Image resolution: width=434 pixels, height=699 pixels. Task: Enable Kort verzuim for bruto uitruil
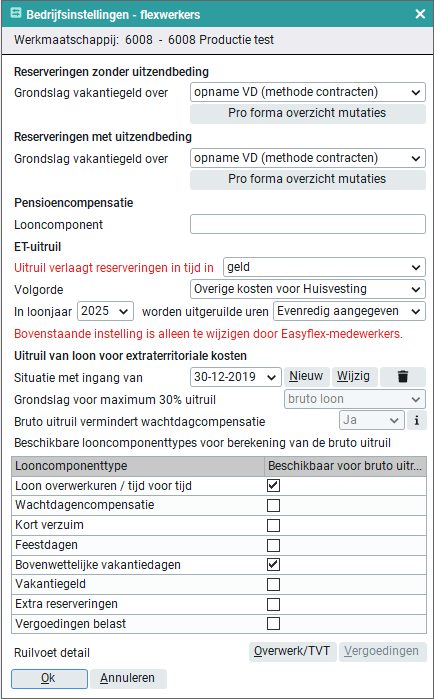coord(273,525)
